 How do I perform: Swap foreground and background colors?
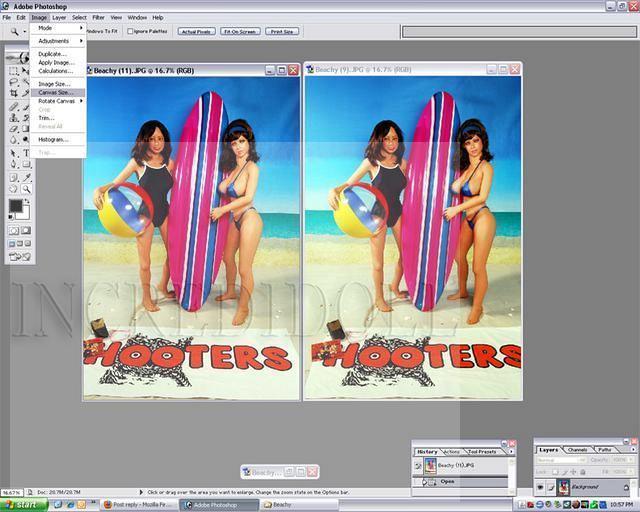coord(27,201)
